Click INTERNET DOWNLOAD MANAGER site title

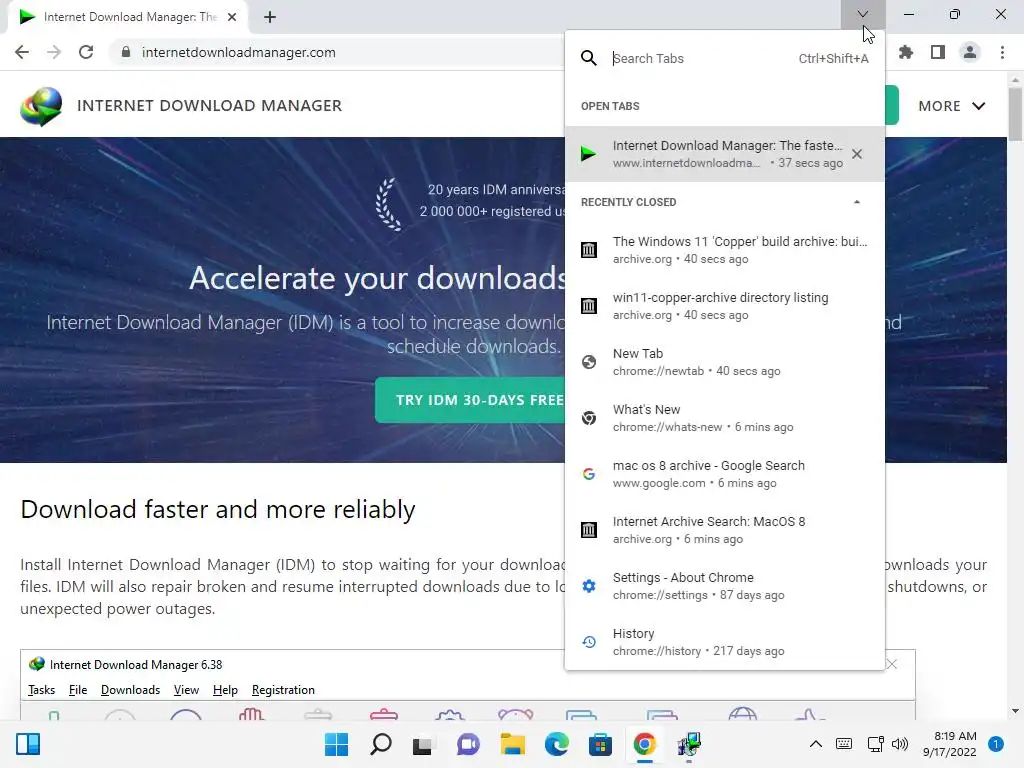coord(210,106)
